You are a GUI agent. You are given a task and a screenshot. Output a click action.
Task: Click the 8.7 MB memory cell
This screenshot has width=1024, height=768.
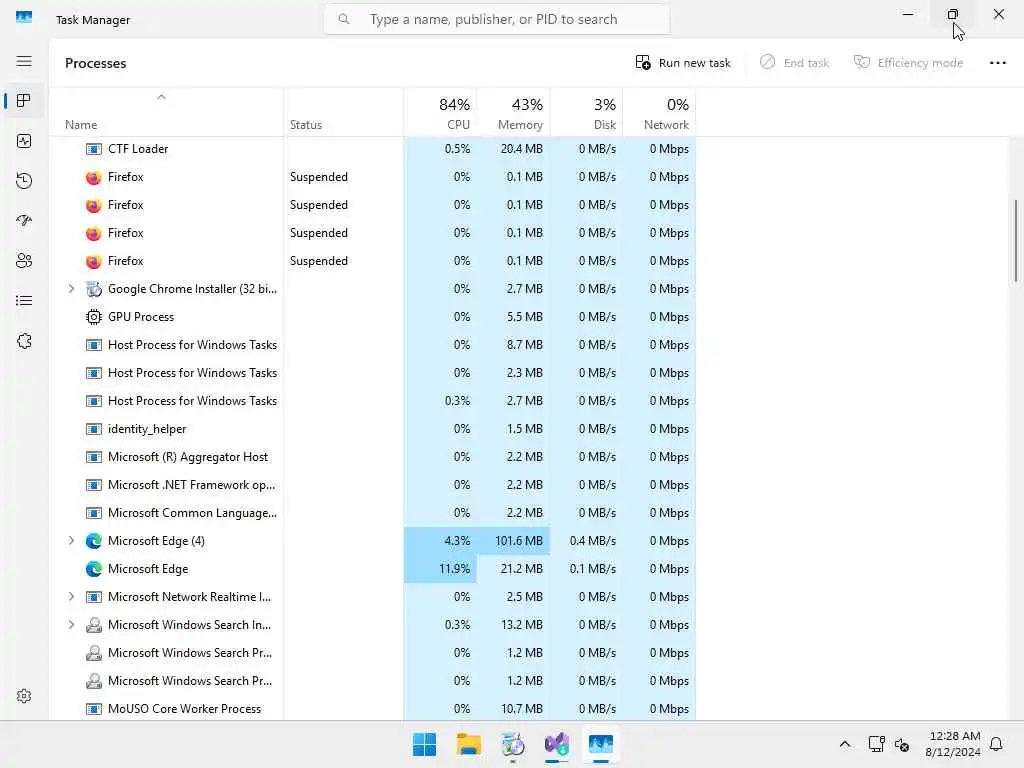[514, 345]
